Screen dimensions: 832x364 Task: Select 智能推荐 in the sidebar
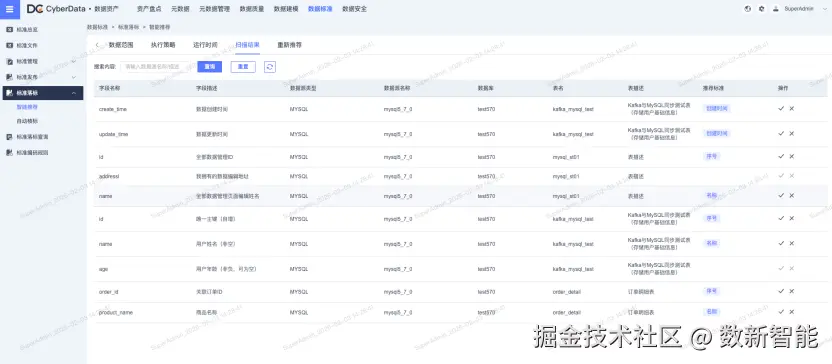[x=27, y=107]
